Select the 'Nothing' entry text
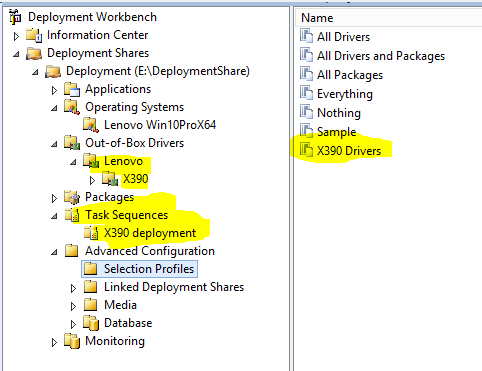Viewport: 482px width, 371px height. (x=339, y=113)
